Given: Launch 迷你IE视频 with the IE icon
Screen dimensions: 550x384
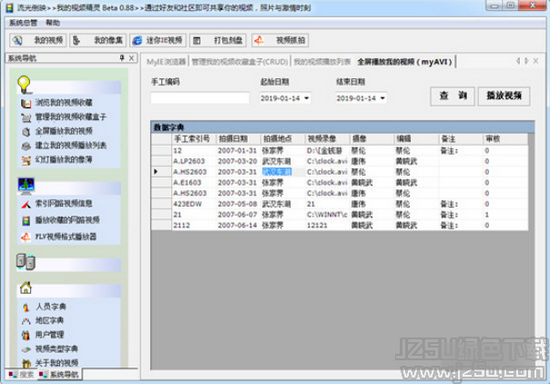Looking at the screenshot, I should (x=157, y=40).
